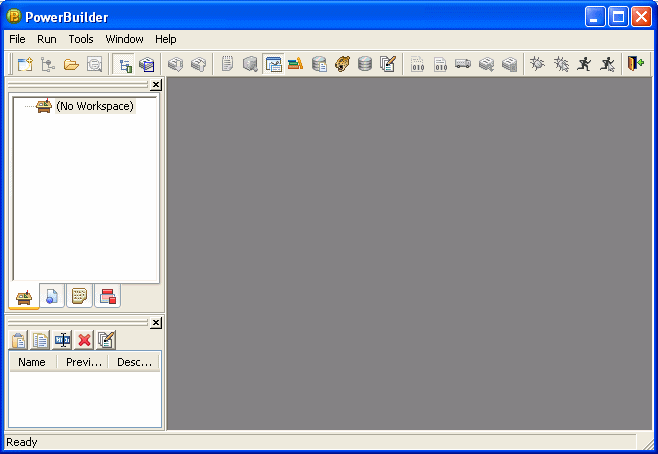Click the Preview magnifier toolbar icon
This screenshot has width=658, height=454.
coord(94,64)
